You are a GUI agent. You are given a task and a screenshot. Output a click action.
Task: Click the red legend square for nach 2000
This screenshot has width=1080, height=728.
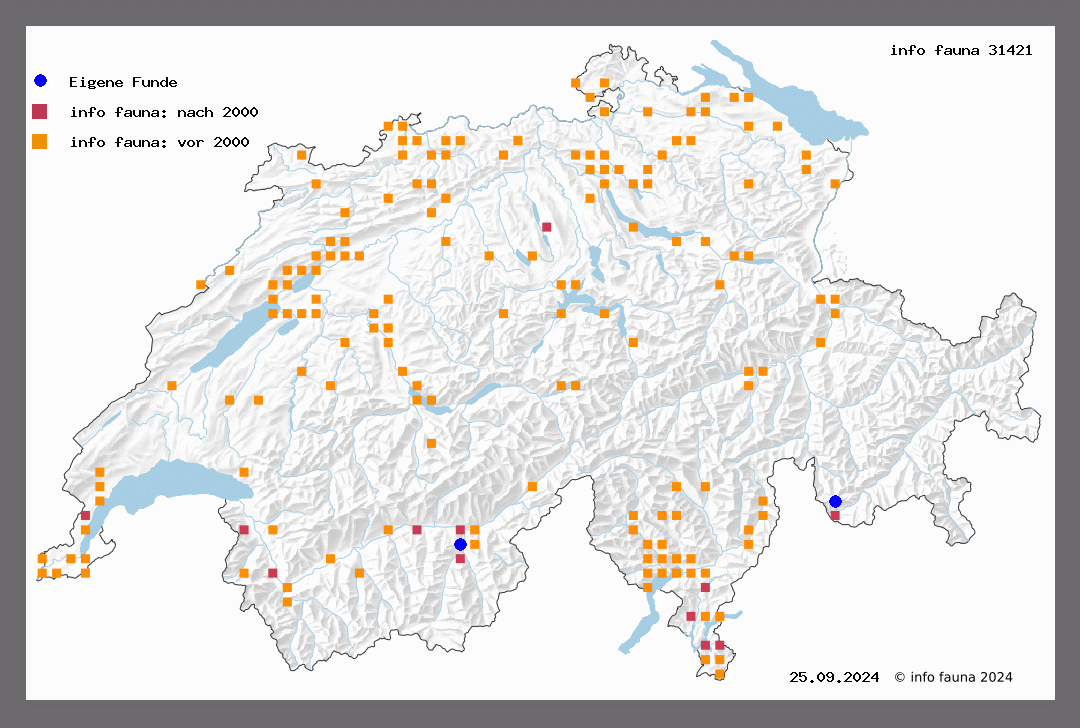point(40,111)
